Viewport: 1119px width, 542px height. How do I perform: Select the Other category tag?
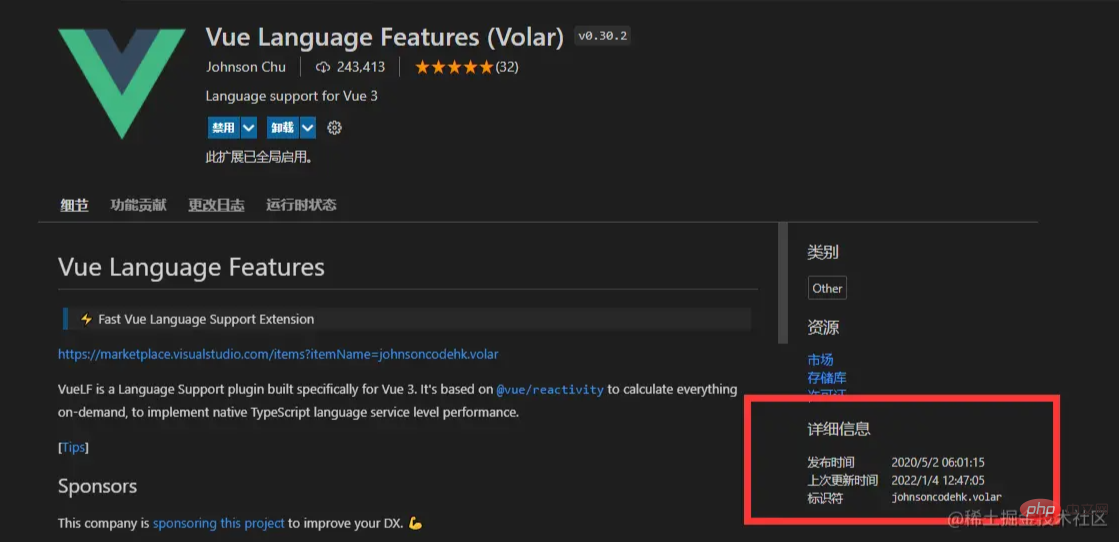click(827, 288)
